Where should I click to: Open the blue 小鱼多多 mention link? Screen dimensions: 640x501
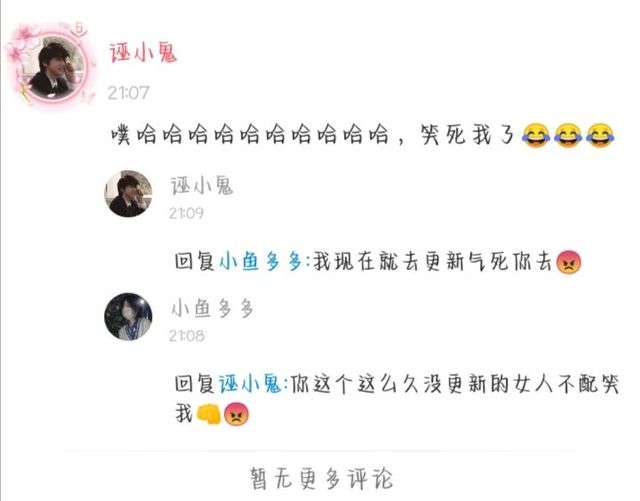click(261, 261)
